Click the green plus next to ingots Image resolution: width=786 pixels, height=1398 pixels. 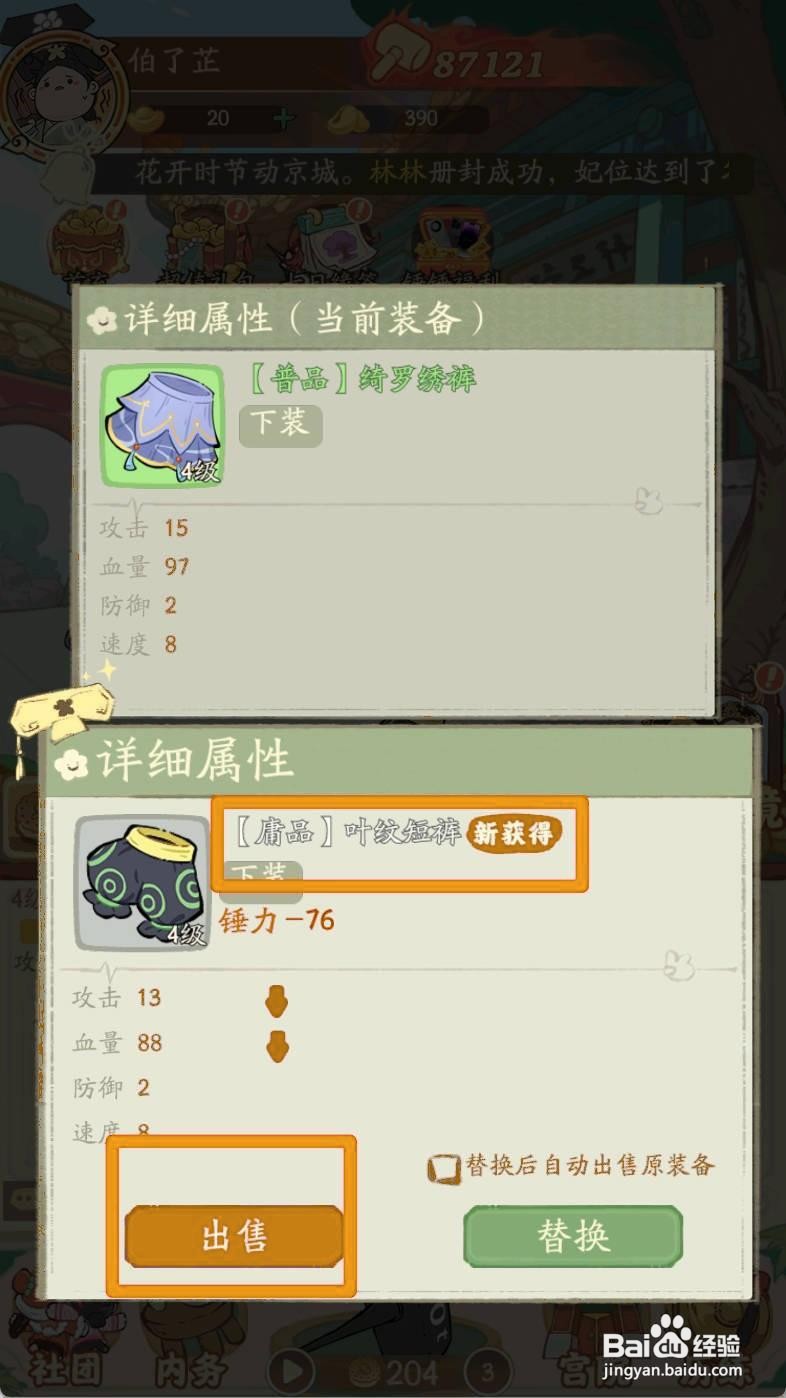(284, 118)
